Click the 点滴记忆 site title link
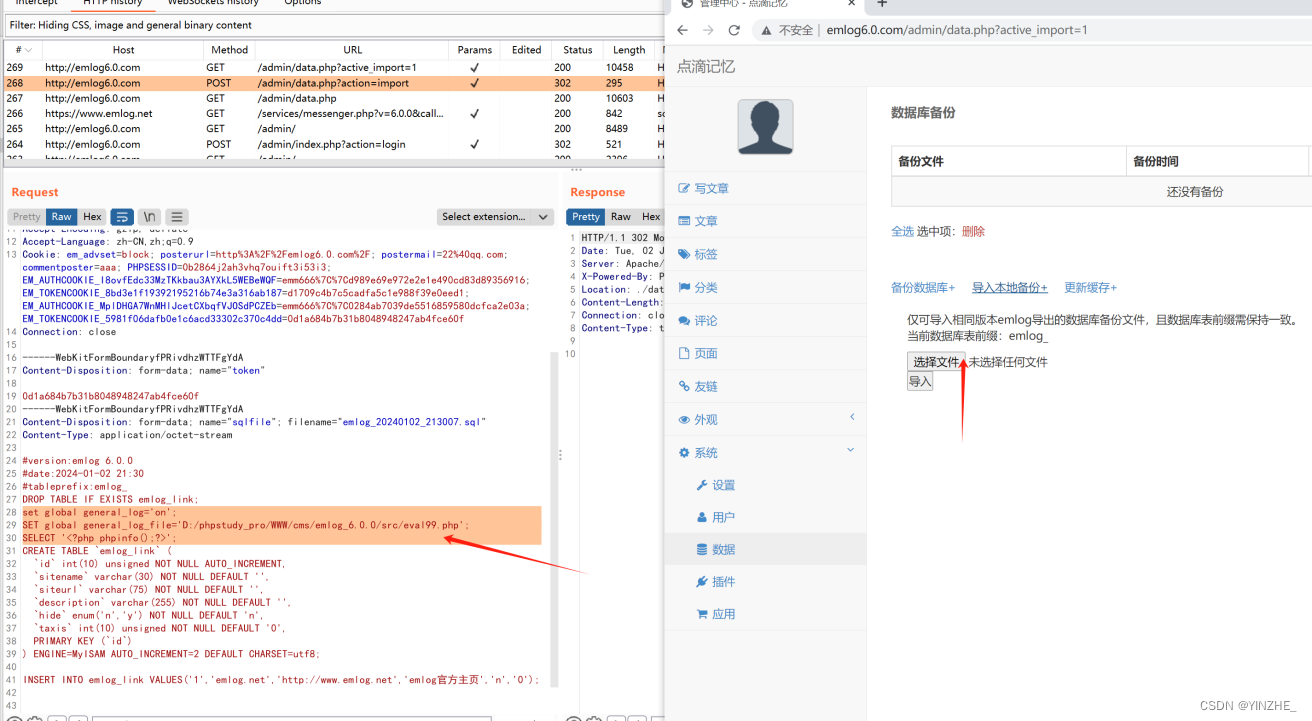Image resolution: width=1312 pixels, height=721 pixels. pyautogui.click(x=706, y=67)
